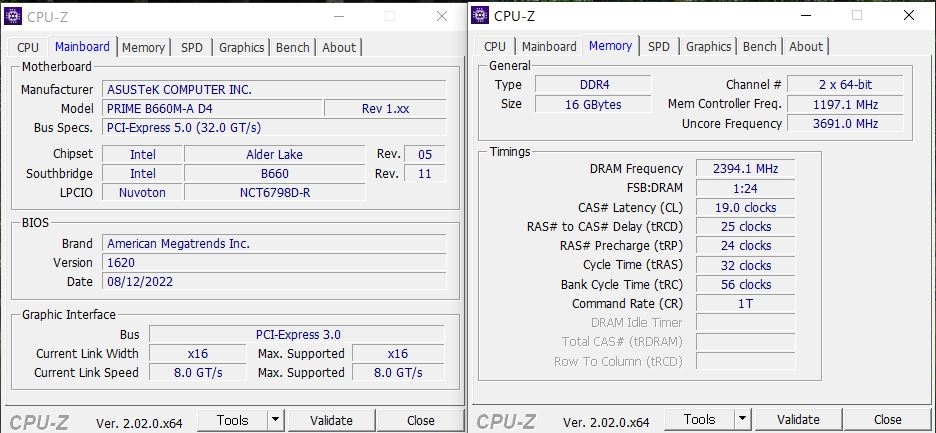Image resolution: width=936 pixels, height=433 pixels.
Task: Open the Bench tab in right window
Action: (x=760, y=46)
